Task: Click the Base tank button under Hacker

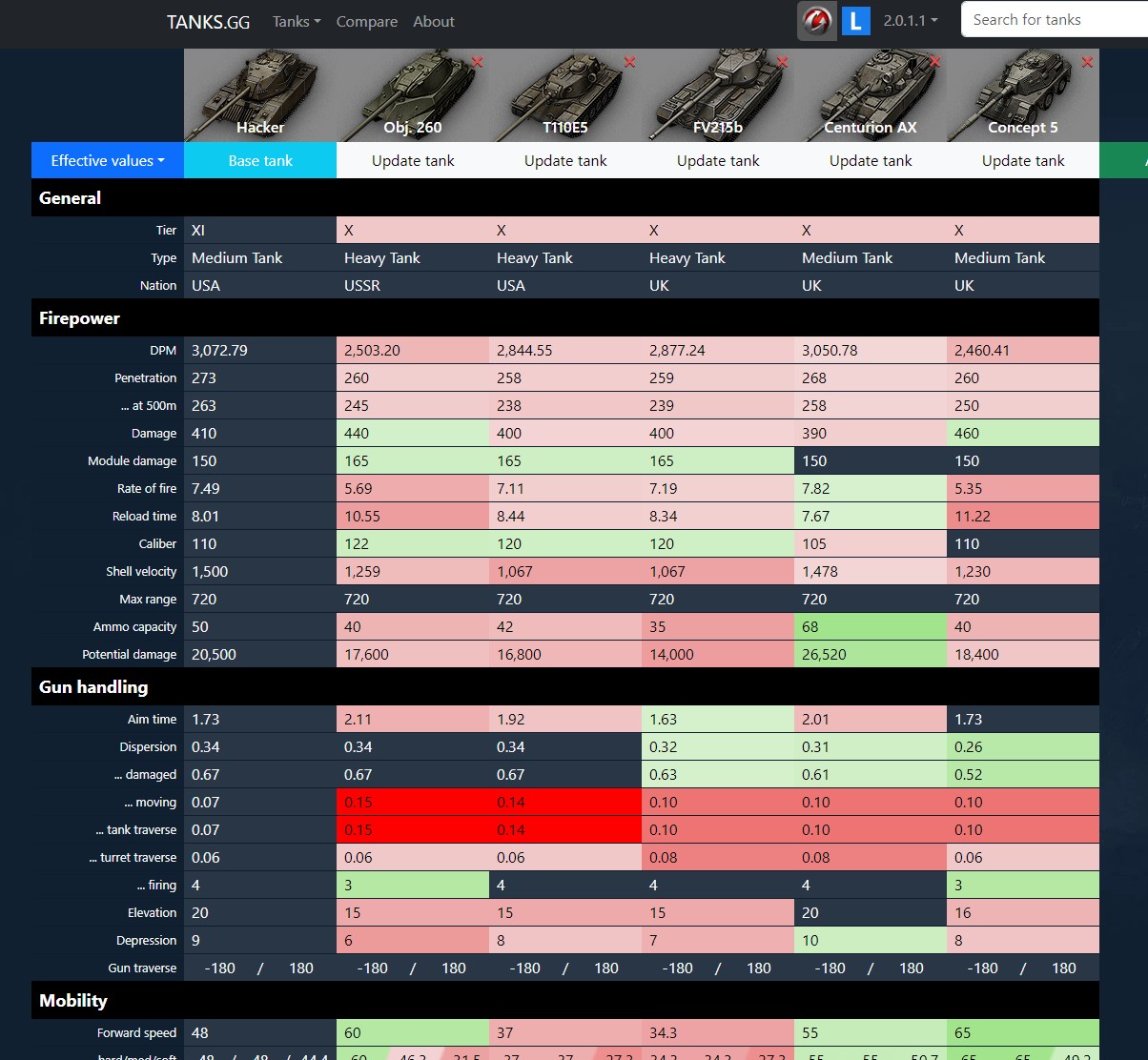Action: 260,160
